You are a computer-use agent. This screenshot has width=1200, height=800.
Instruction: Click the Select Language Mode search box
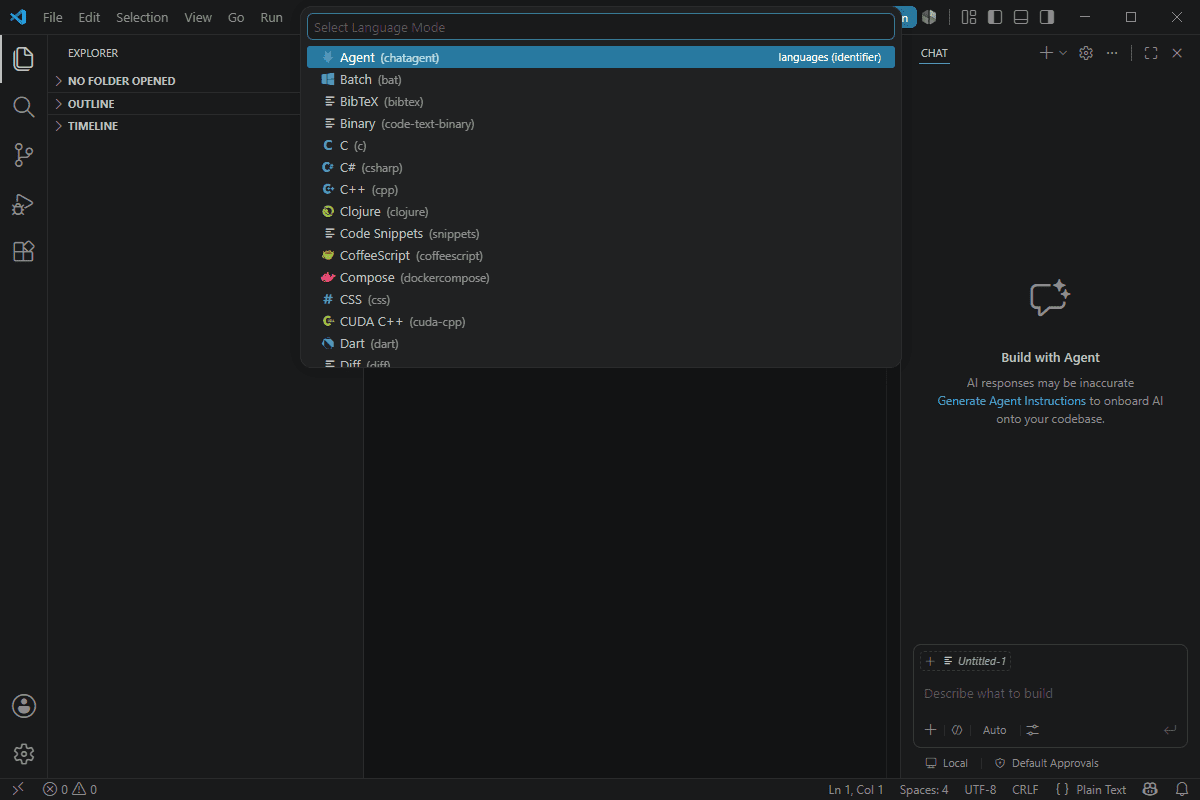point(601,27)
